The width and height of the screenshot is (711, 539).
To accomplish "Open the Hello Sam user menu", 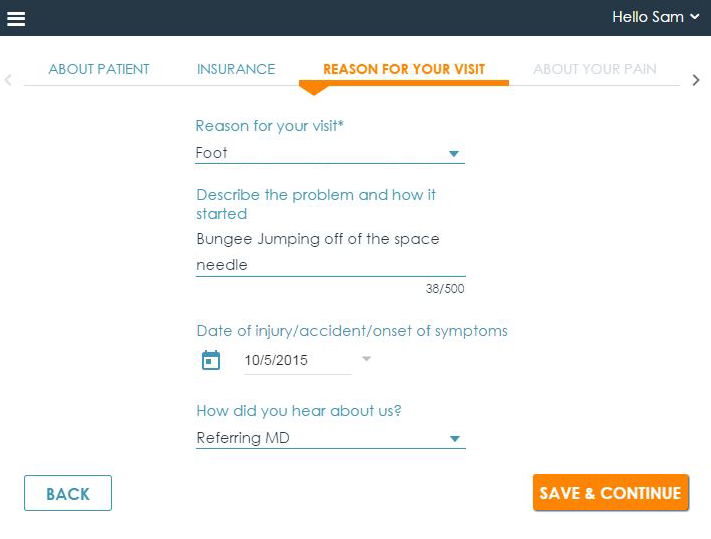I will 655,17.
